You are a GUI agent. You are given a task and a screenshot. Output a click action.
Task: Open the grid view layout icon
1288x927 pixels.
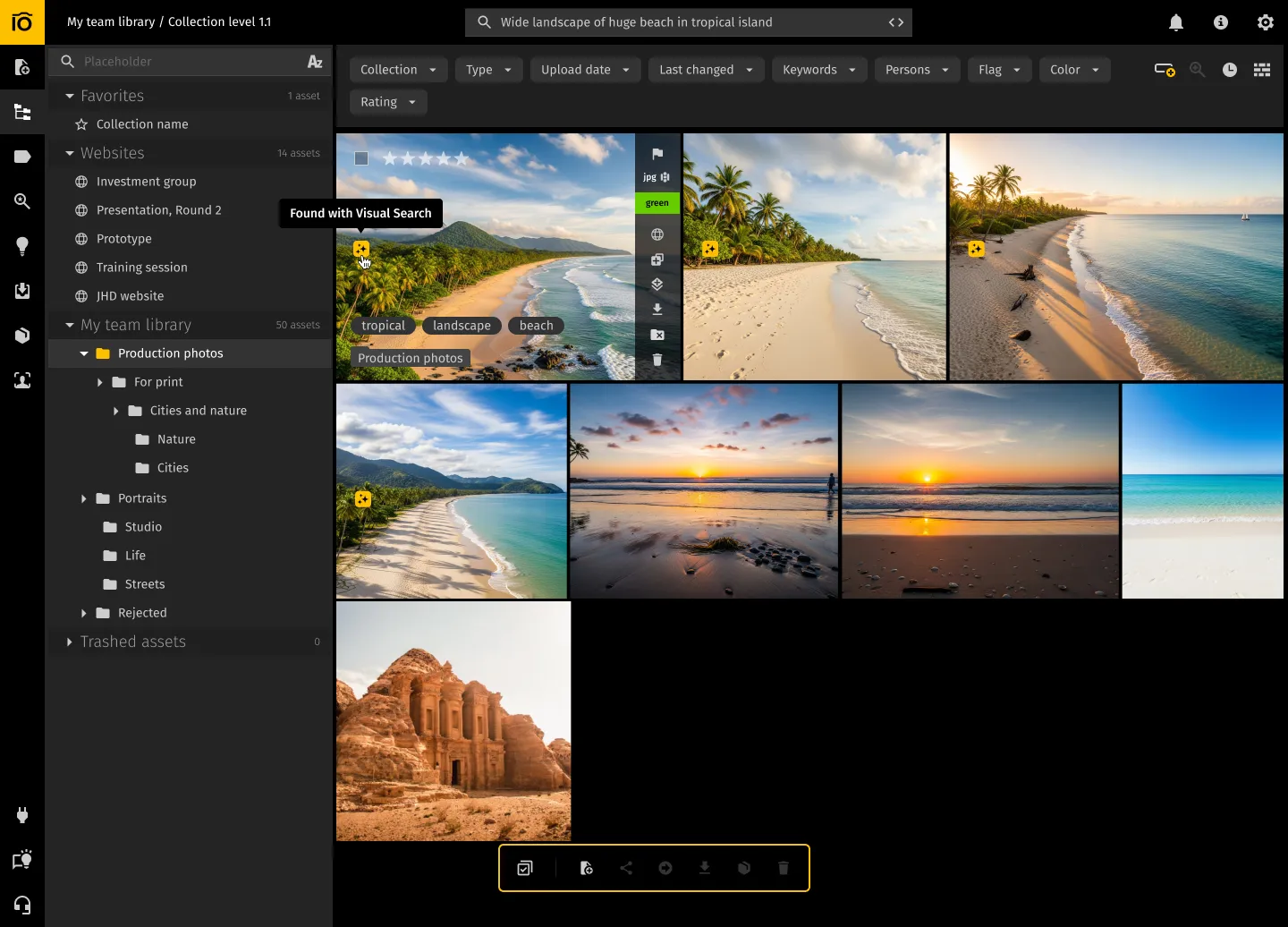click(1262, 69)
